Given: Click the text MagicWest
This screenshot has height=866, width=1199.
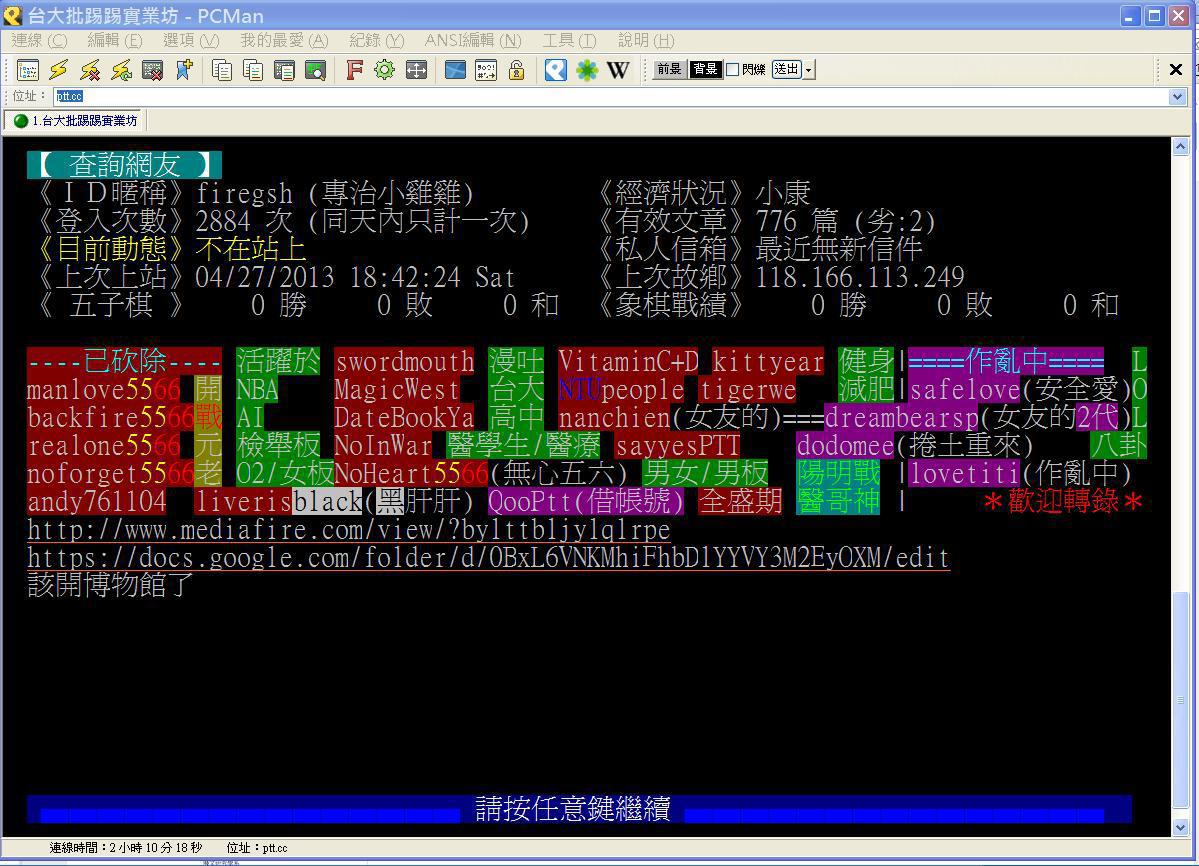Looking at the screenshot, I should point(397,389).
